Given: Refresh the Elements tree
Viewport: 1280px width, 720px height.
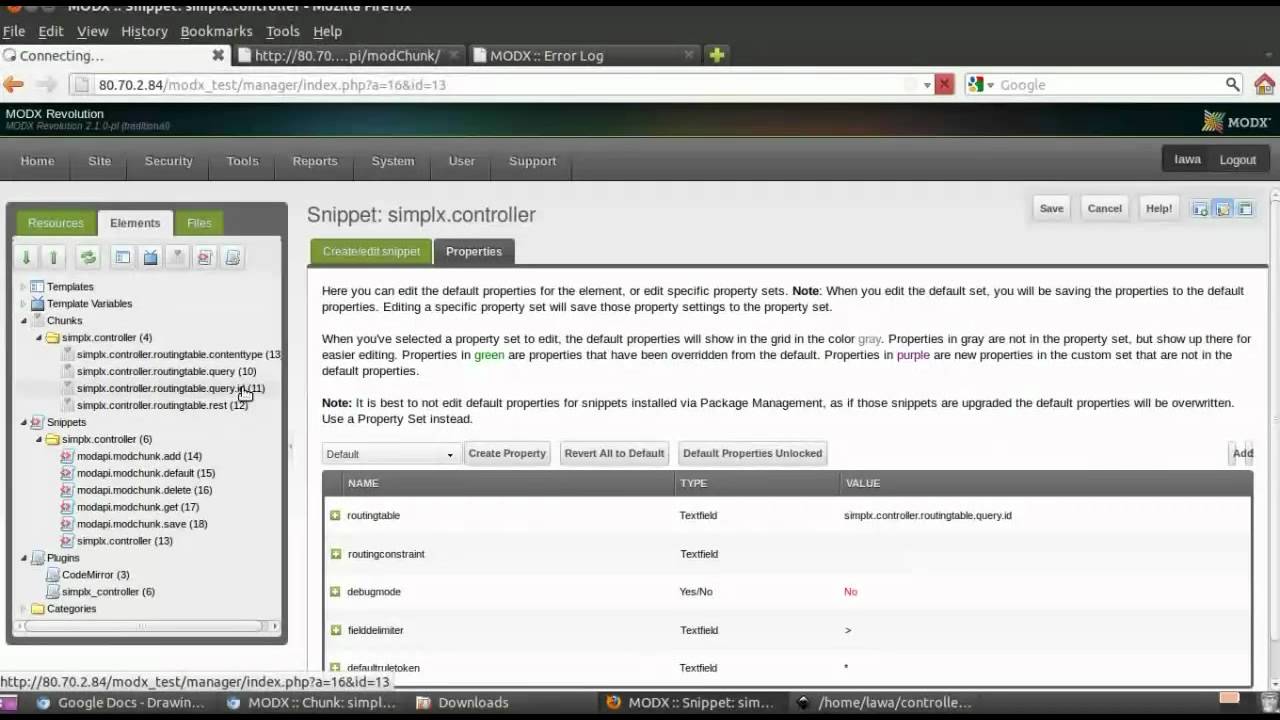Looking at the screenshot, I should (x=88, y=257).
